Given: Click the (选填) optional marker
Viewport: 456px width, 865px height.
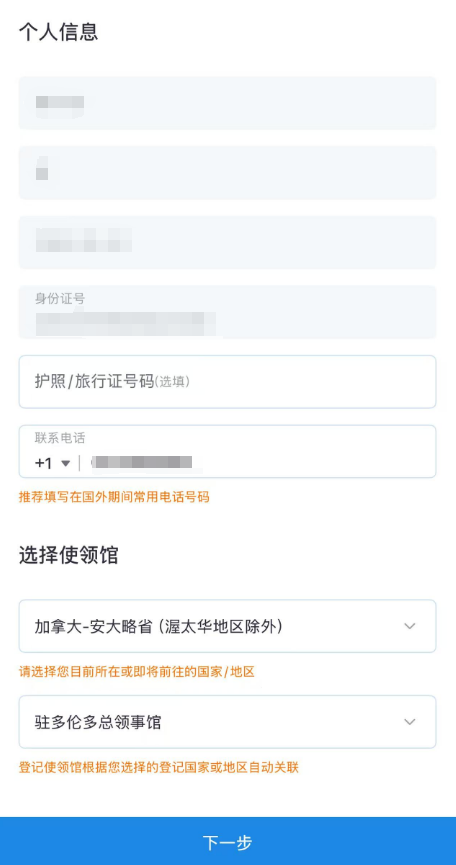Looking at the screenshot, I should (x=172, y=382).
